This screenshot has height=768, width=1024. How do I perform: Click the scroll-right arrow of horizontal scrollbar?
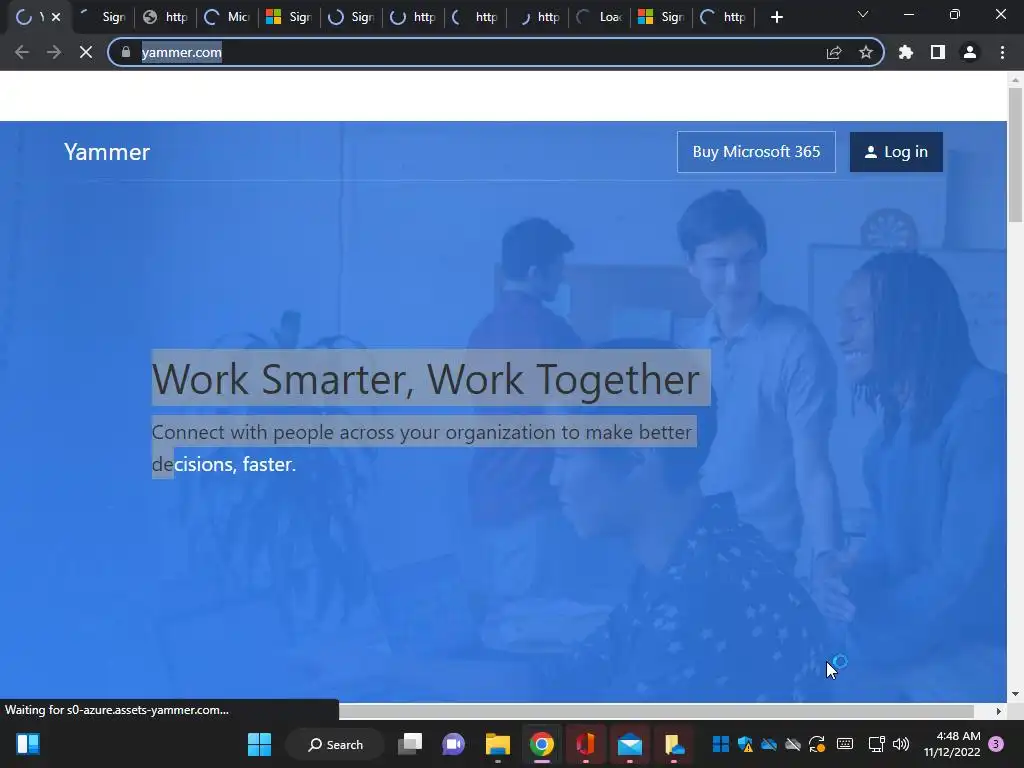coord(999,711)
